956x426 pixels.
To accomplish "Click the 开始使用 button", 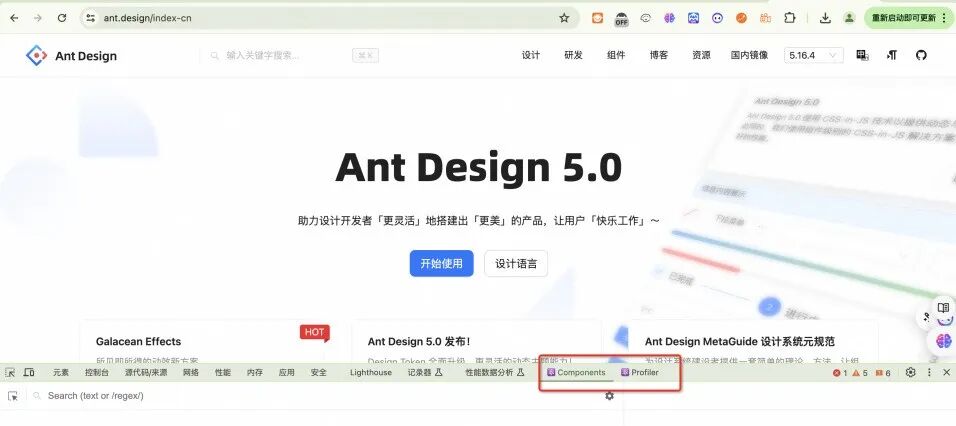I will 441,263.
